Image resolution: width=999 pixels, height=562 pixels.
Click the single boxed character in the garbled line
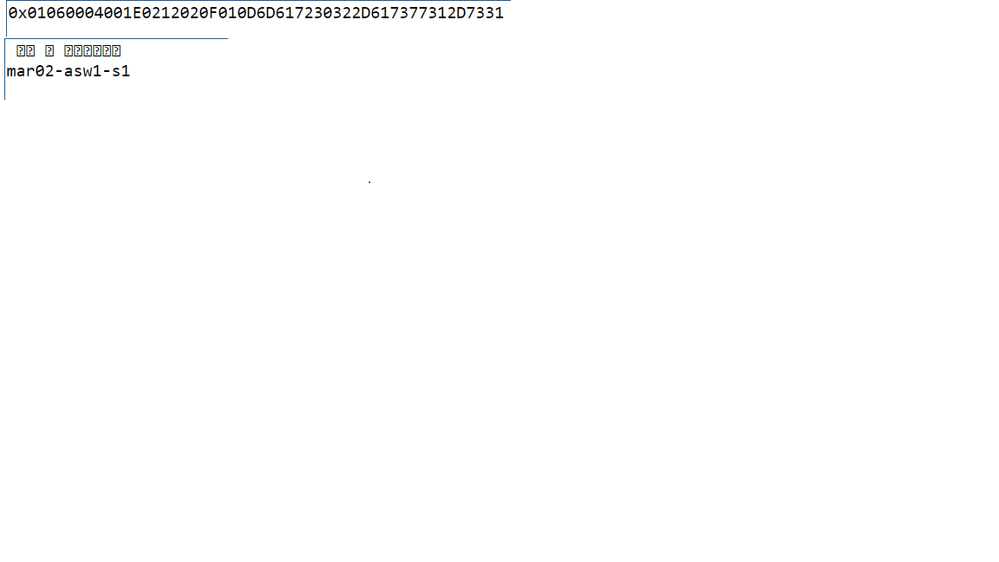[50, 51]
